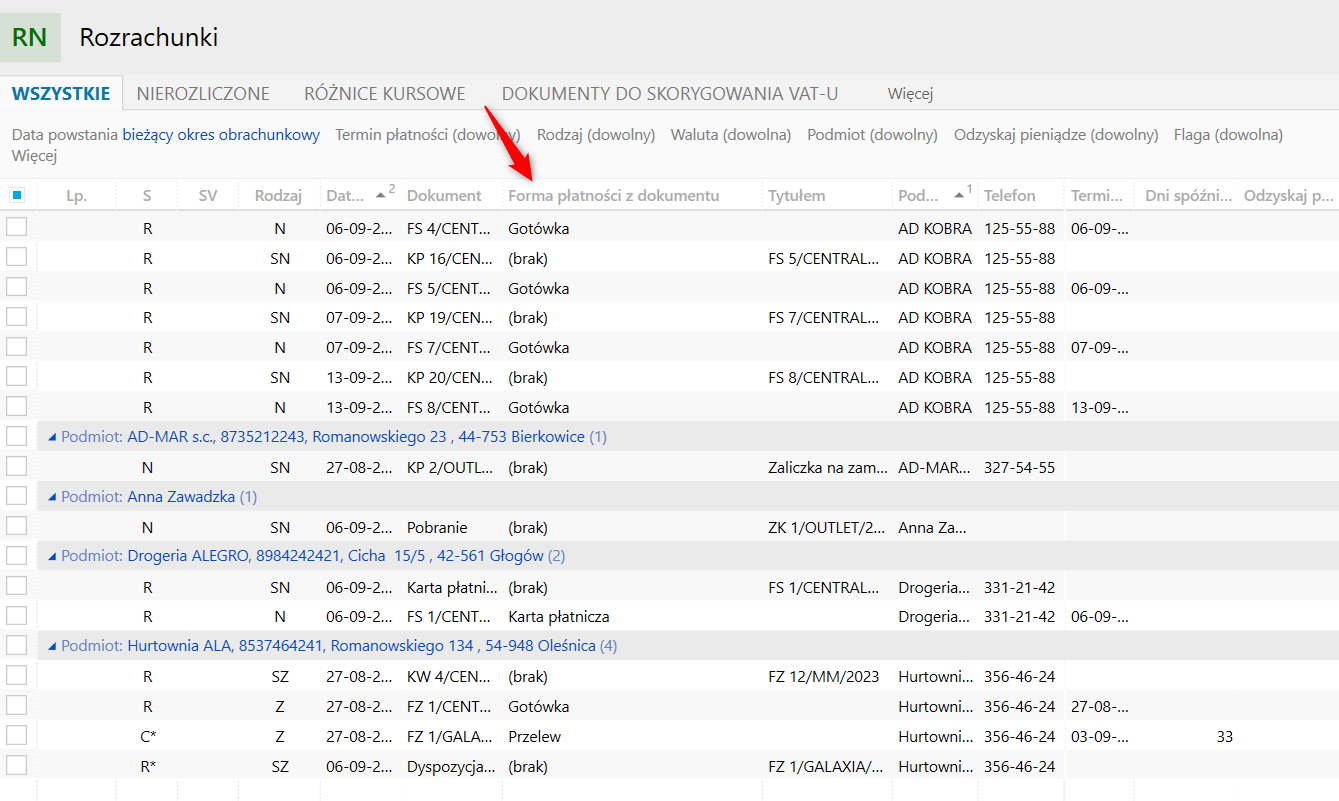Open the Waluta (dowolna) filter

[731, 135]
